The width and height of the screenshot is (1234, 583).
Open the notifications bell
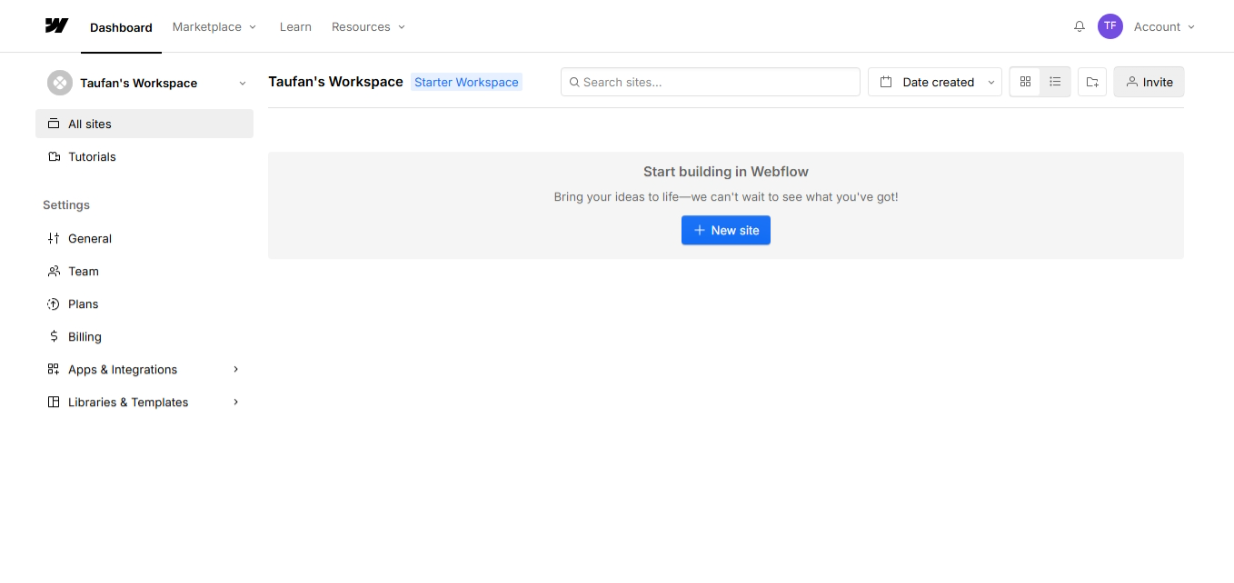point(1079,27)
